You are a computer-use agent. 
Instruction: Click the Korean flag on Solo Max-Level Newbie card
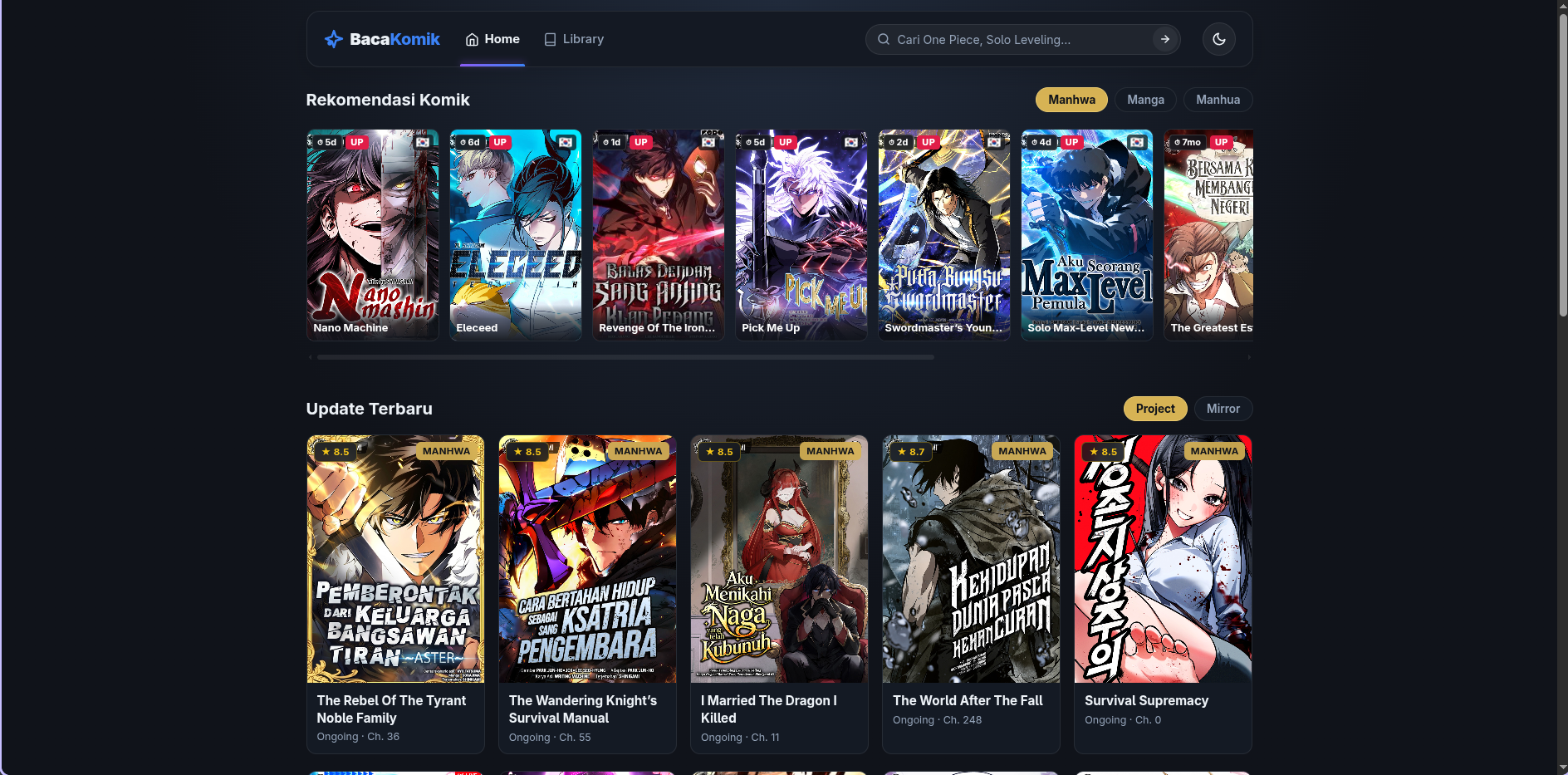1137,142
